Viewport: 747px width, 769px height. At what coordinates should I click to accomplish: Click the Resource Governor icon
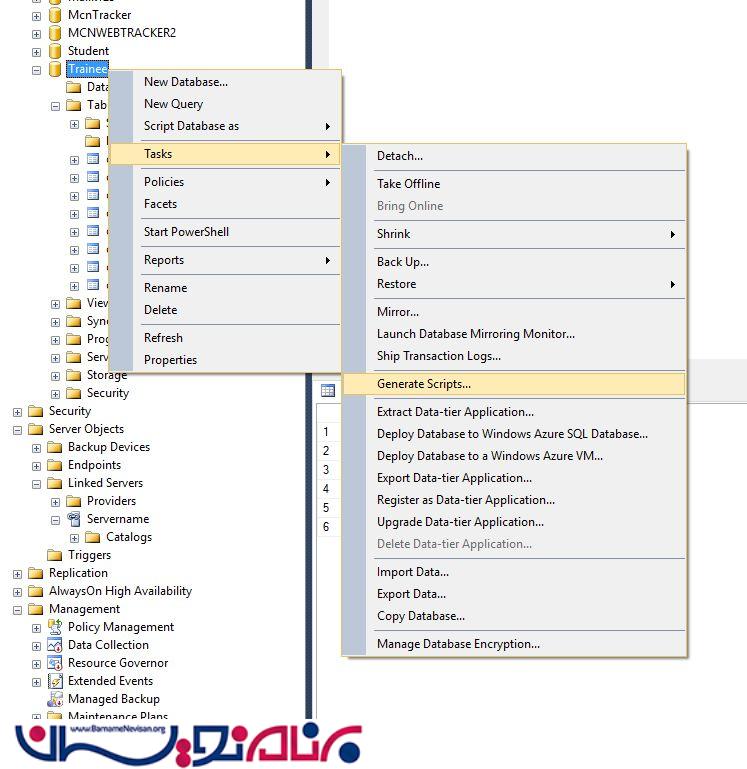tap(55, 663)
